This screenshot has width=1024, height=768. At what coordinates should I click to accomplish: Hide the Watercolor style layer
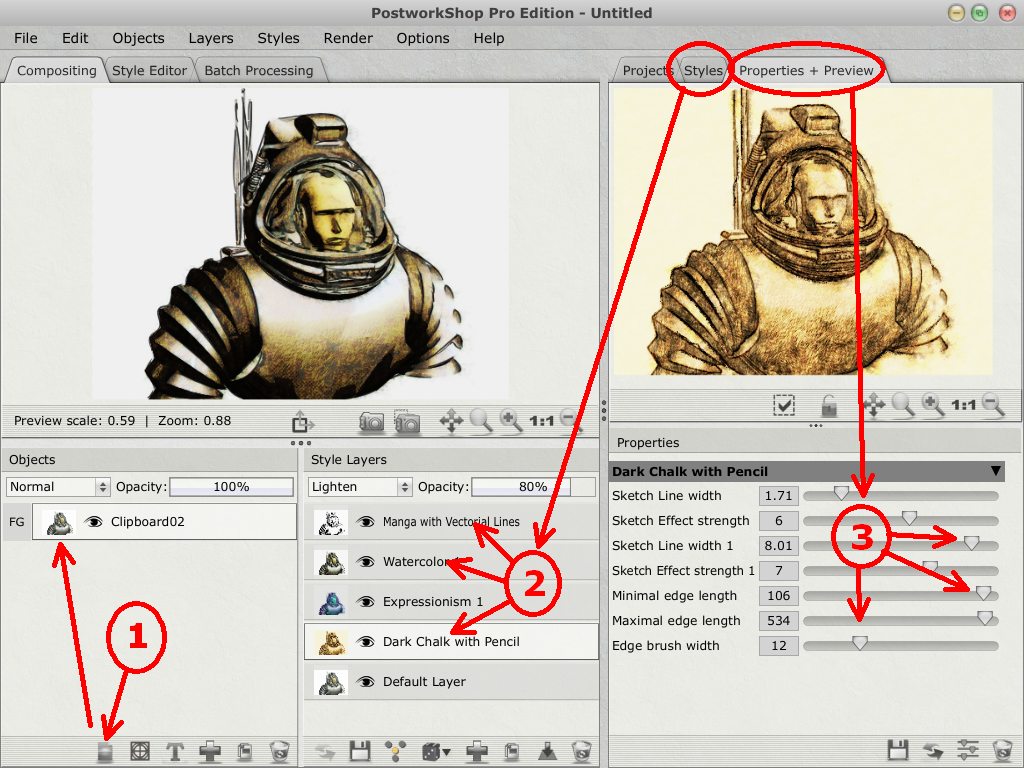pos(366,562)
